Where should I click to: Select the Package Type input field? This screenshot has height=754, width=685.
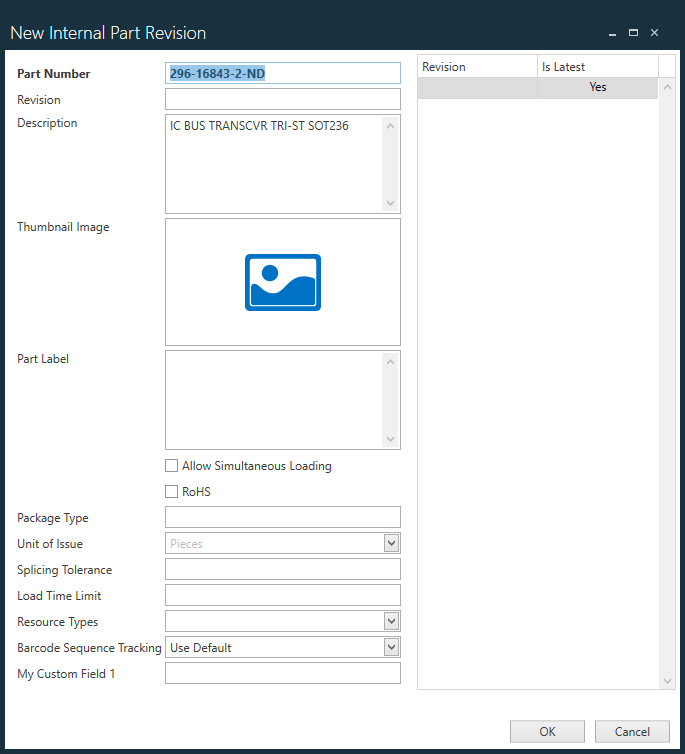click(282, 517)
